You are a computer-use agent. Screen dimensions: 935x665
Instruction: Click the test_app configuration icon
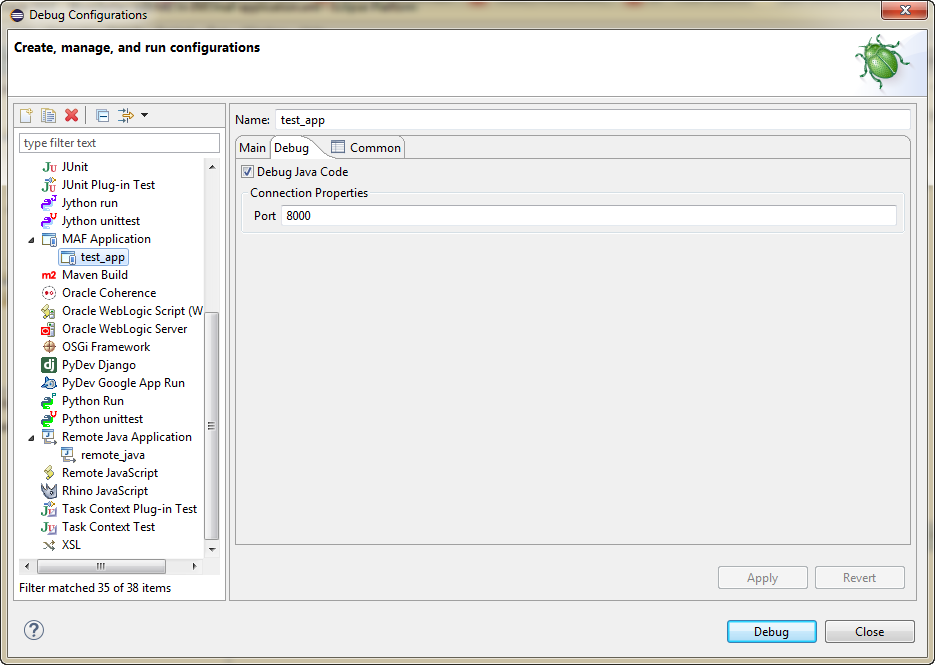pos(68,257)
